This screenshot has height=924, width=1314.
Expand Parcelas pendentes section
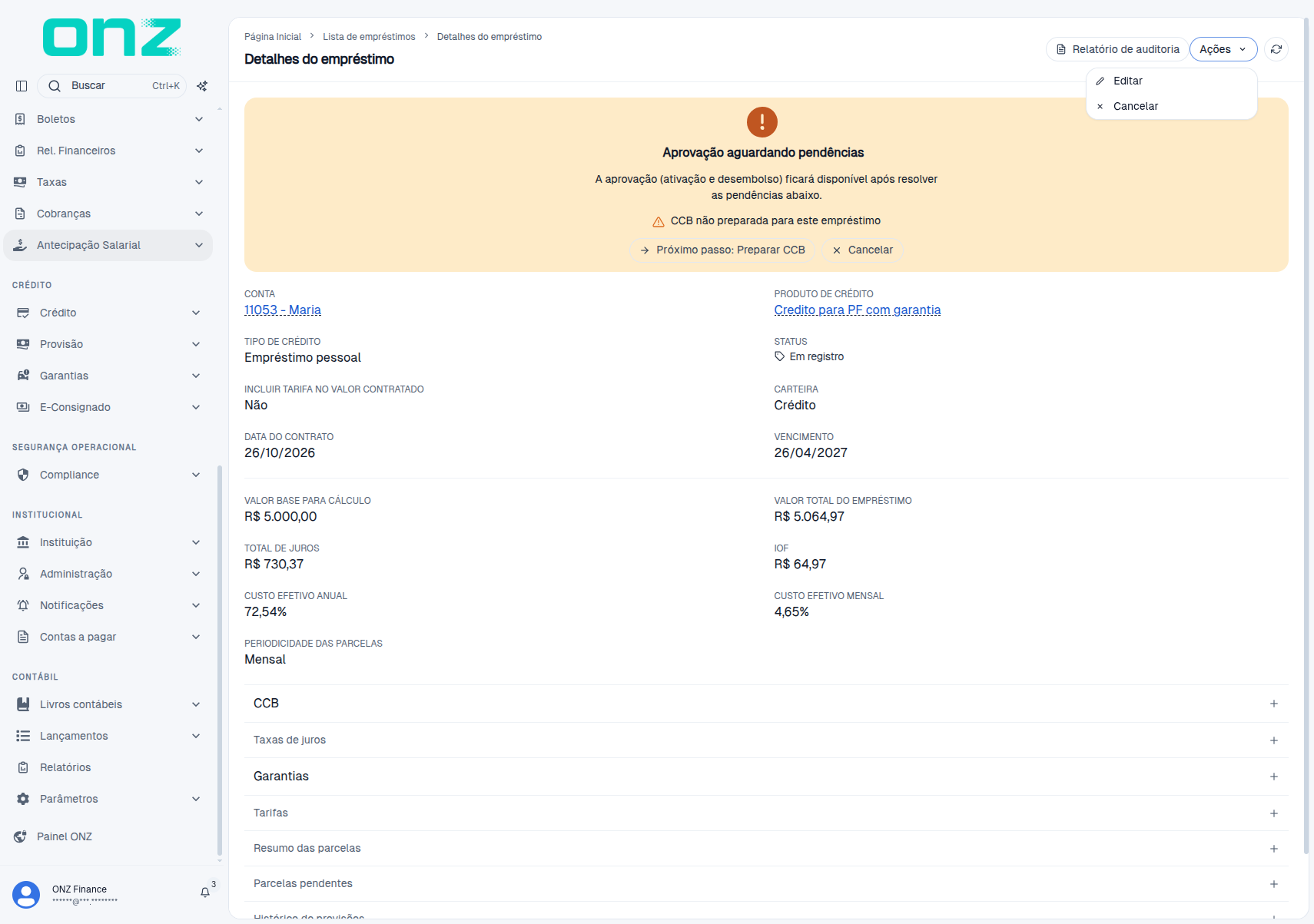(x=766, y=883)
